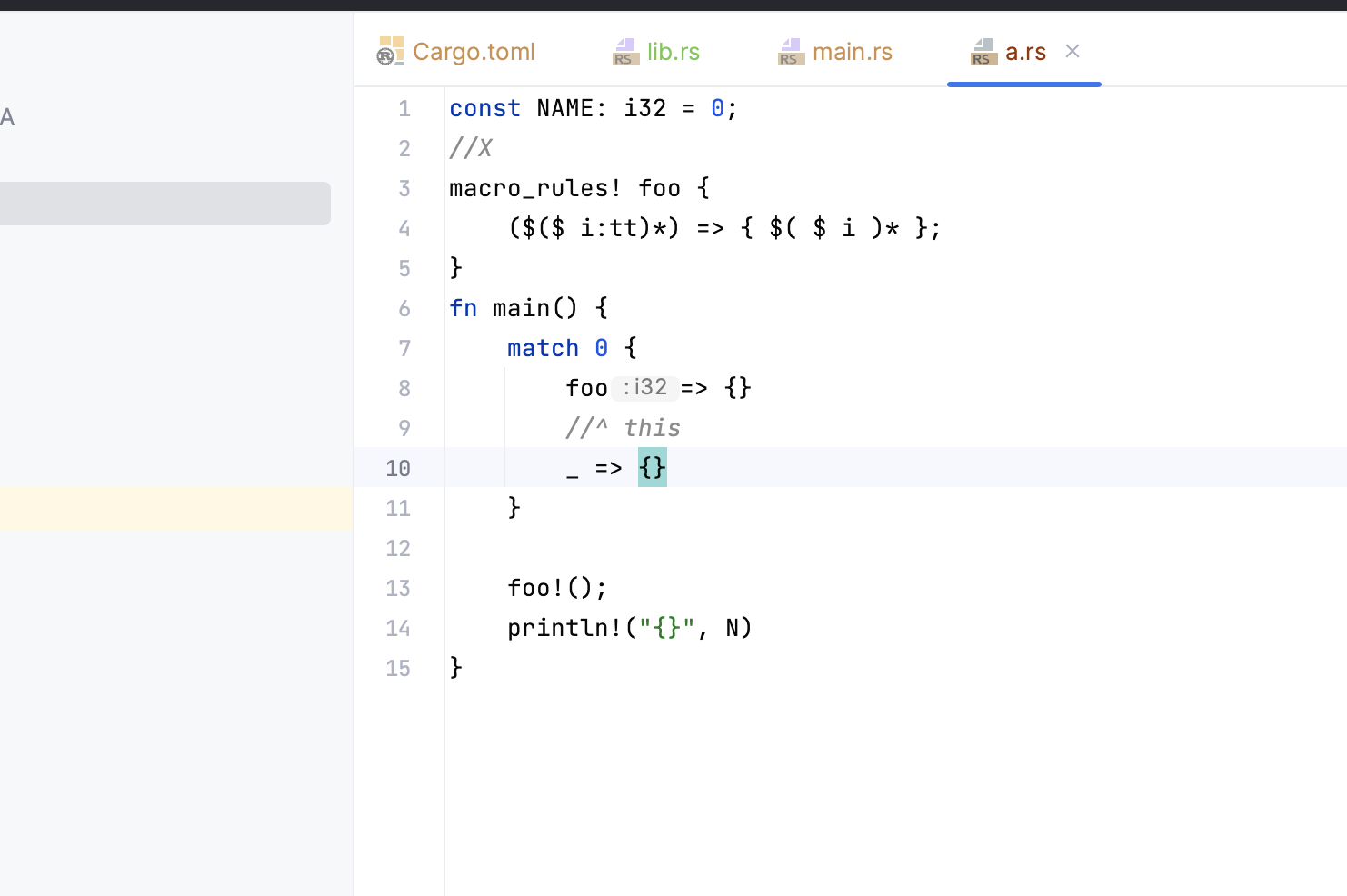
Task: Close the a.rs editor tab
Action: click(x=1073, y=51)
